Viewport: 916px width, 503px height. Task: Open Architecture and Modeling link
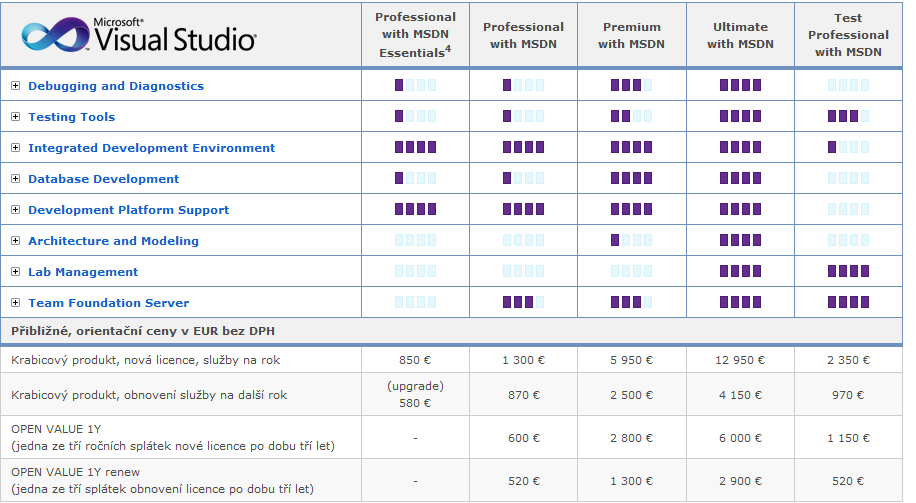tap(113, 241)
